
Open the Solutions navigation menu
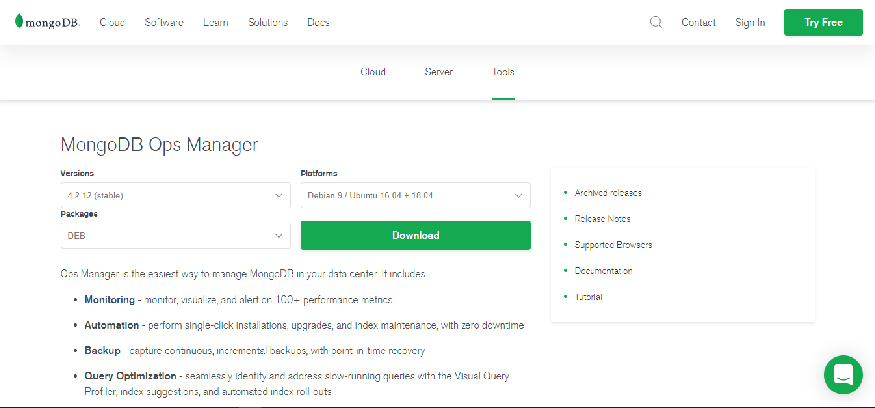click(268, 22)
